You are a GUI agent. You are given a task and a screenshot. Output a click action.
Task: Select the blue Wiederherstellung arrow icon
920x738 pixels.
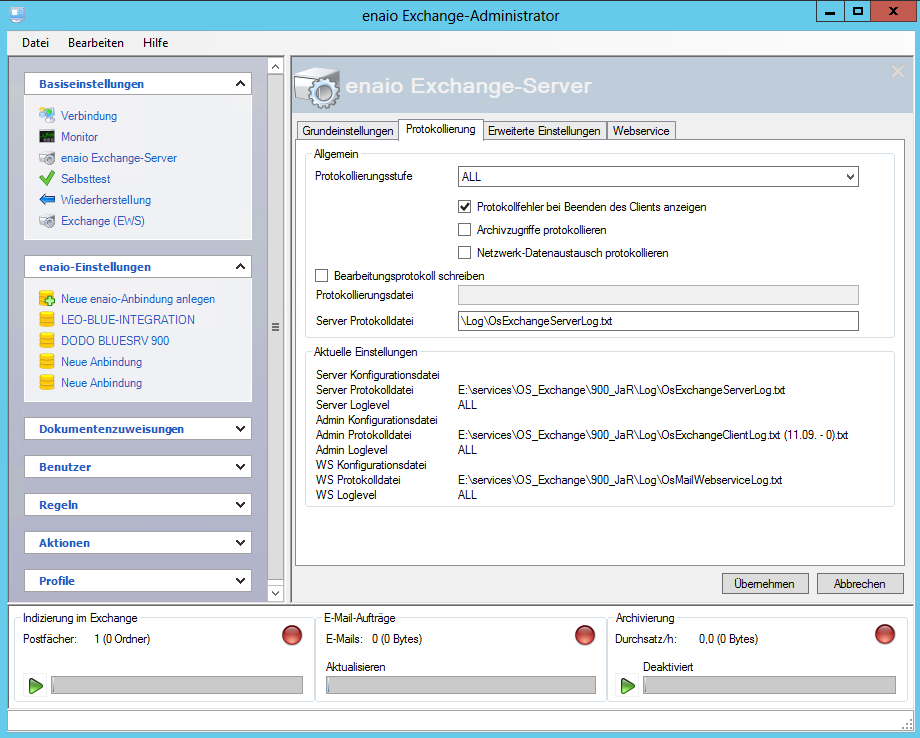click(46, 200)
